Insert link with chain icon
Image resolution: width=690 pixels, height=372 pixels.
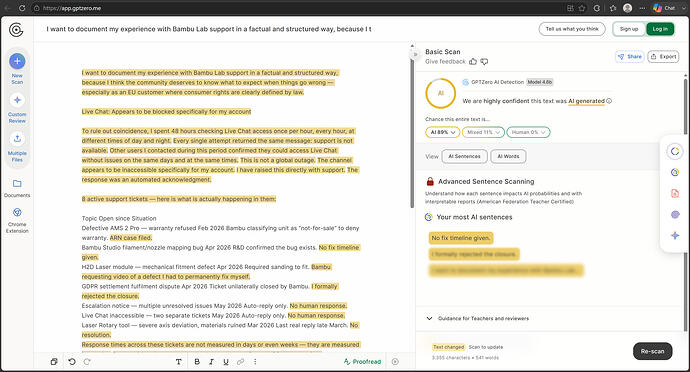coord(240,361)
